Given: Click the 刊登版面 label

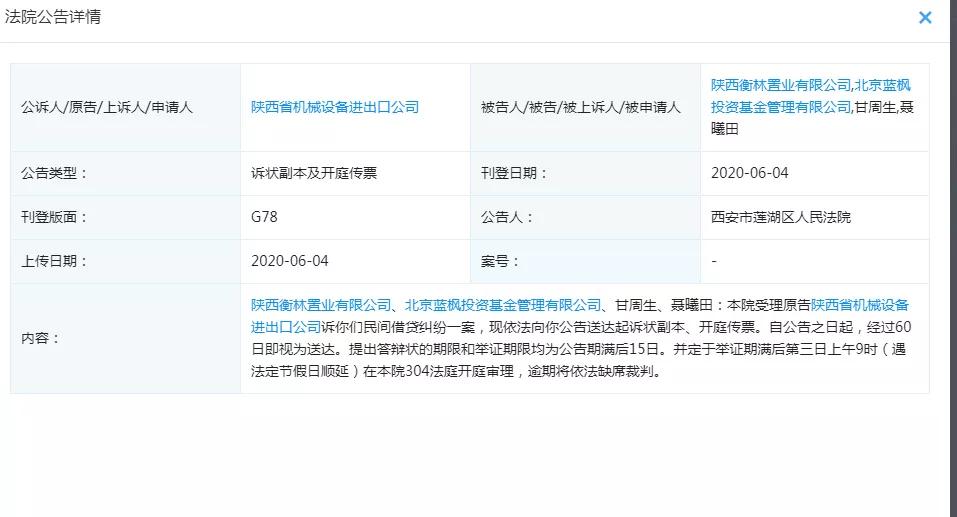Looking at the screenshot, I should tap(54, 217).
